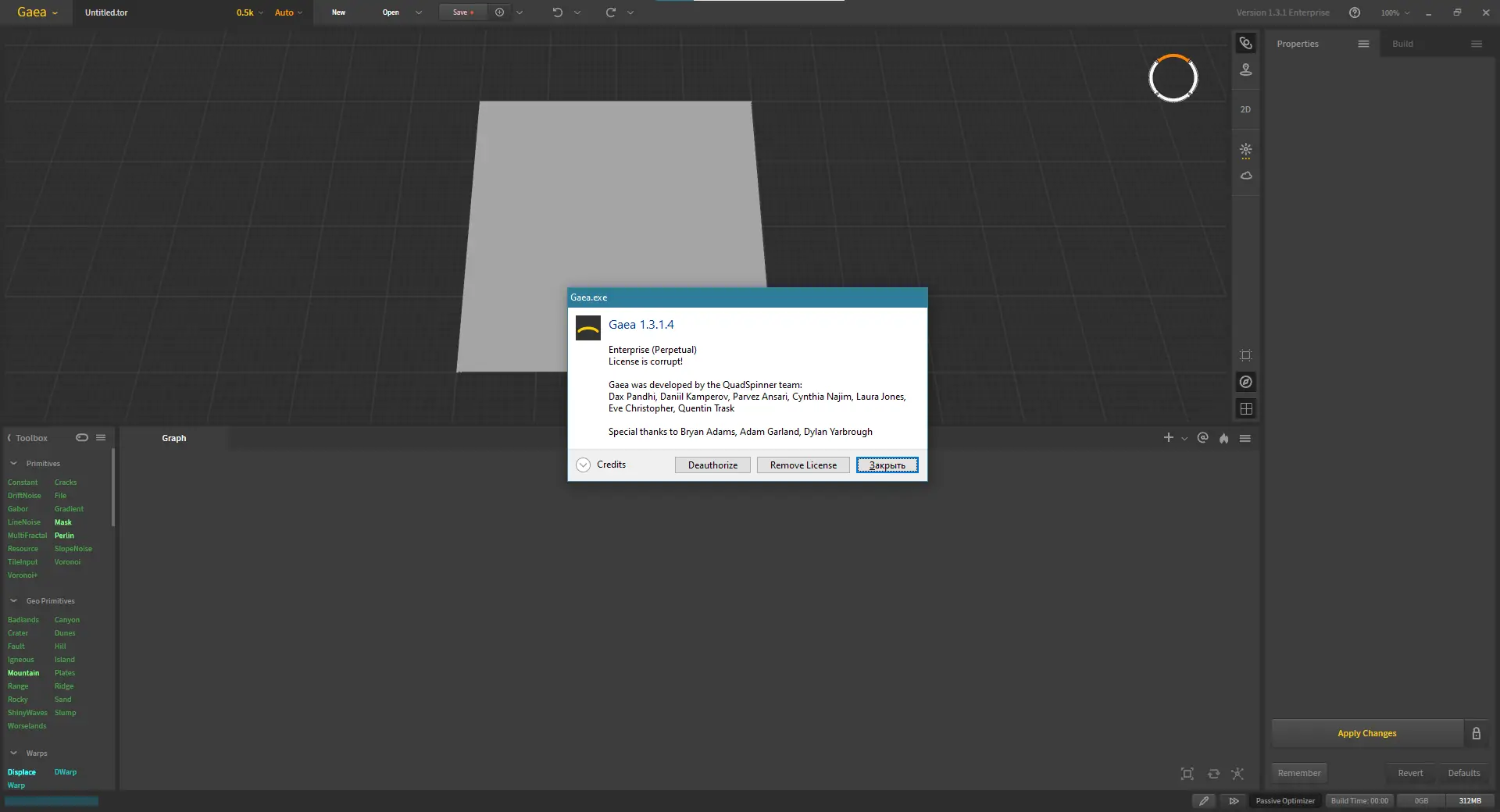Click New in the top toolbar
This screenshot has height=812, width=1500.
[x=338, y=12]
